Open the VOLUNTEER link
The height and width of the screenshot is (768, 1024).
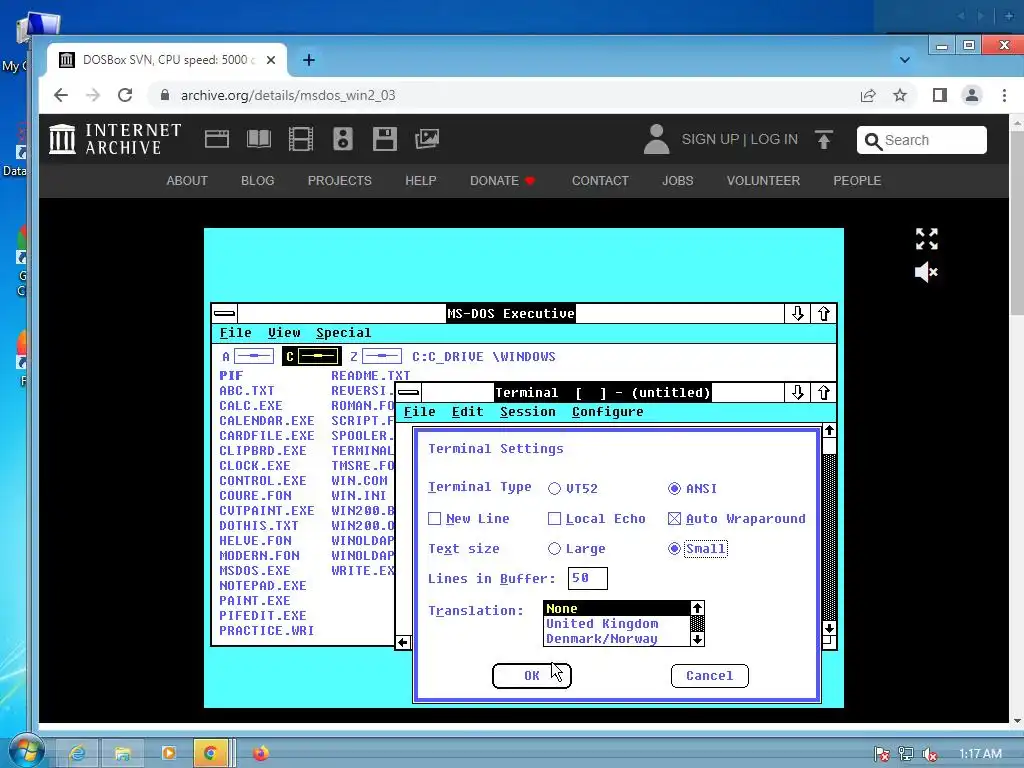click(763, 181)
